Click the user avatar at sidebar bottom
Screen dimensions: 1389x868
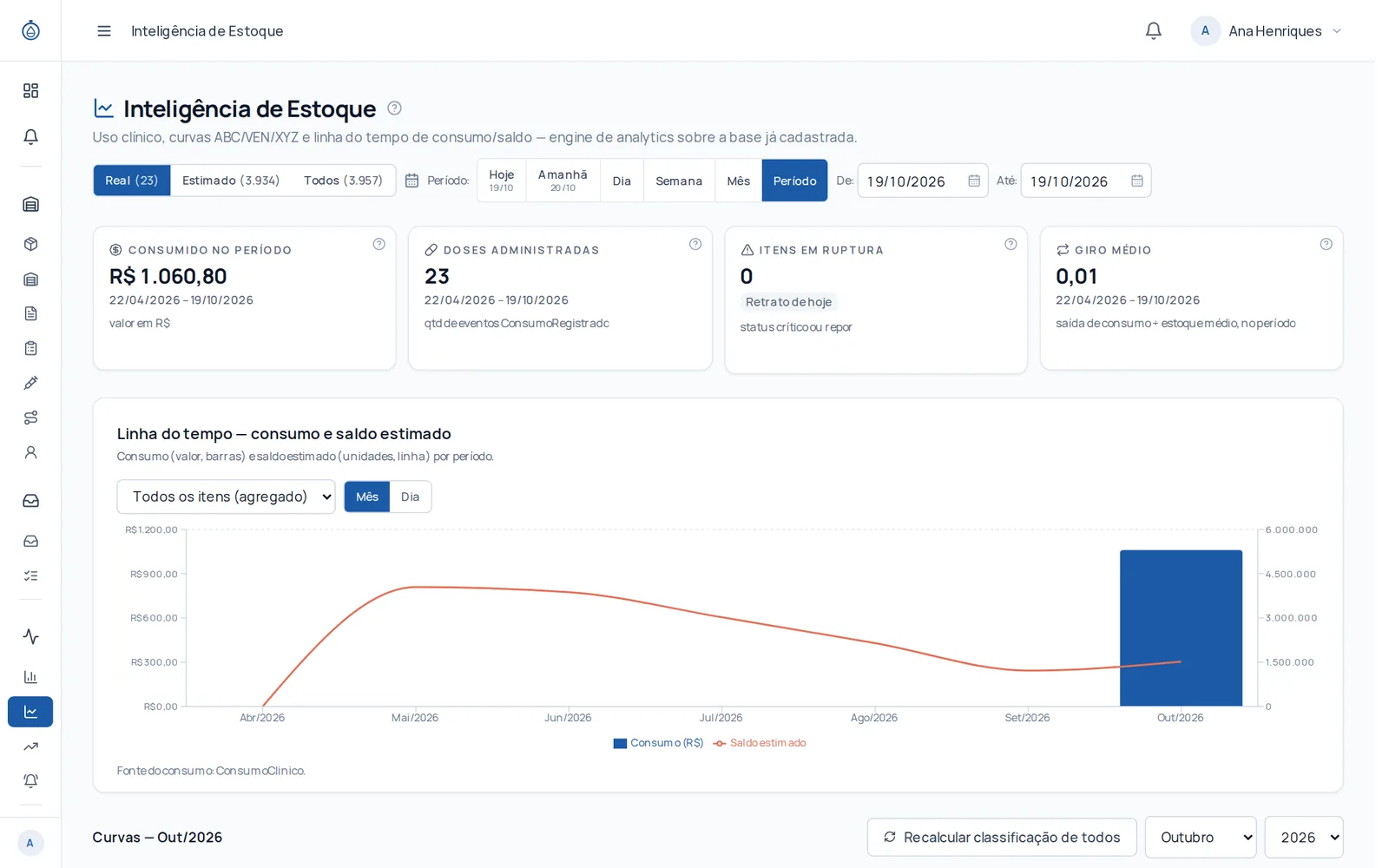[30, 843]
